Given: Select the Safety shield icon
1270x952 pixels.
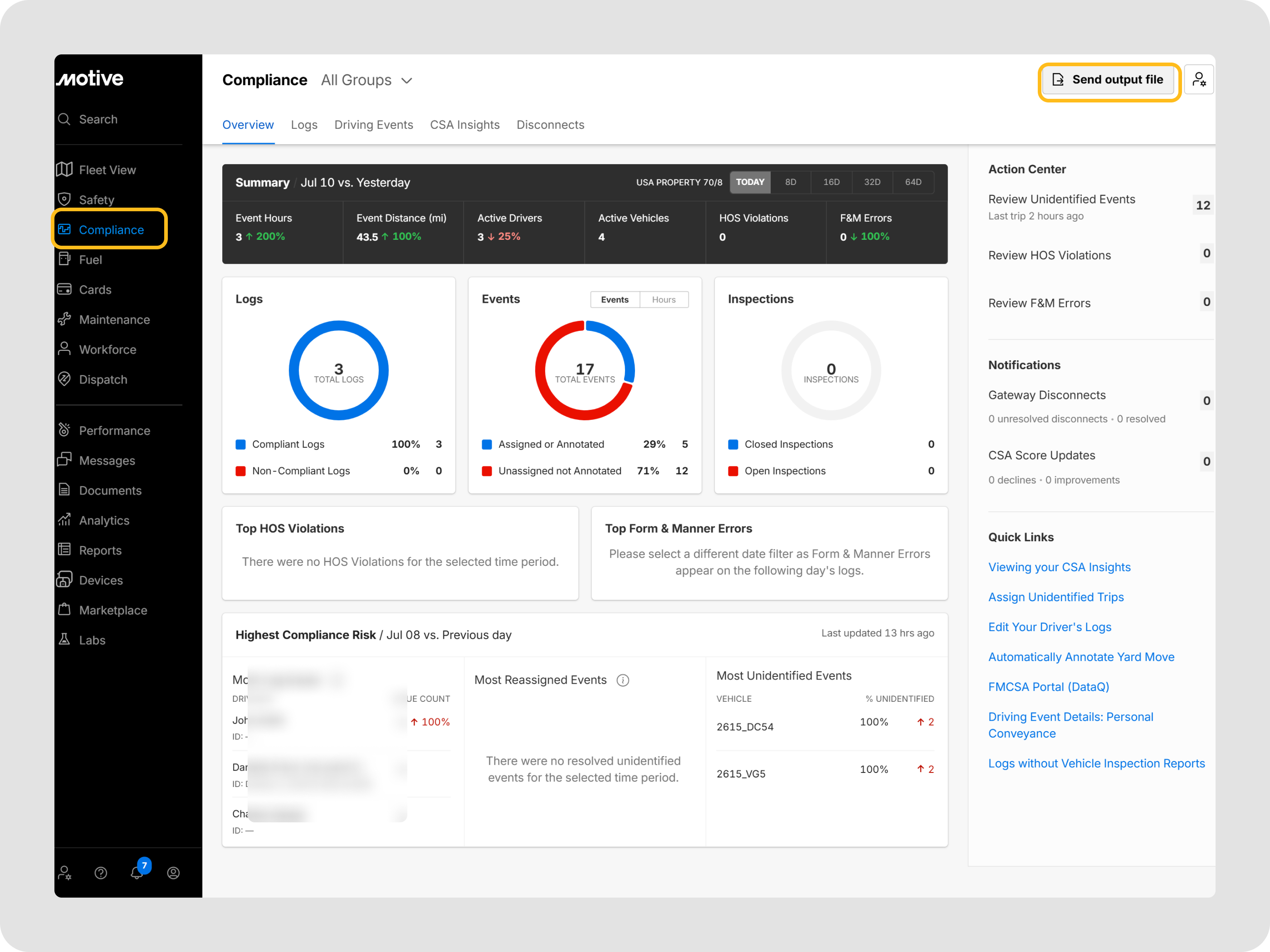Looking at the screenshot, I should click(x=64, y=199).
